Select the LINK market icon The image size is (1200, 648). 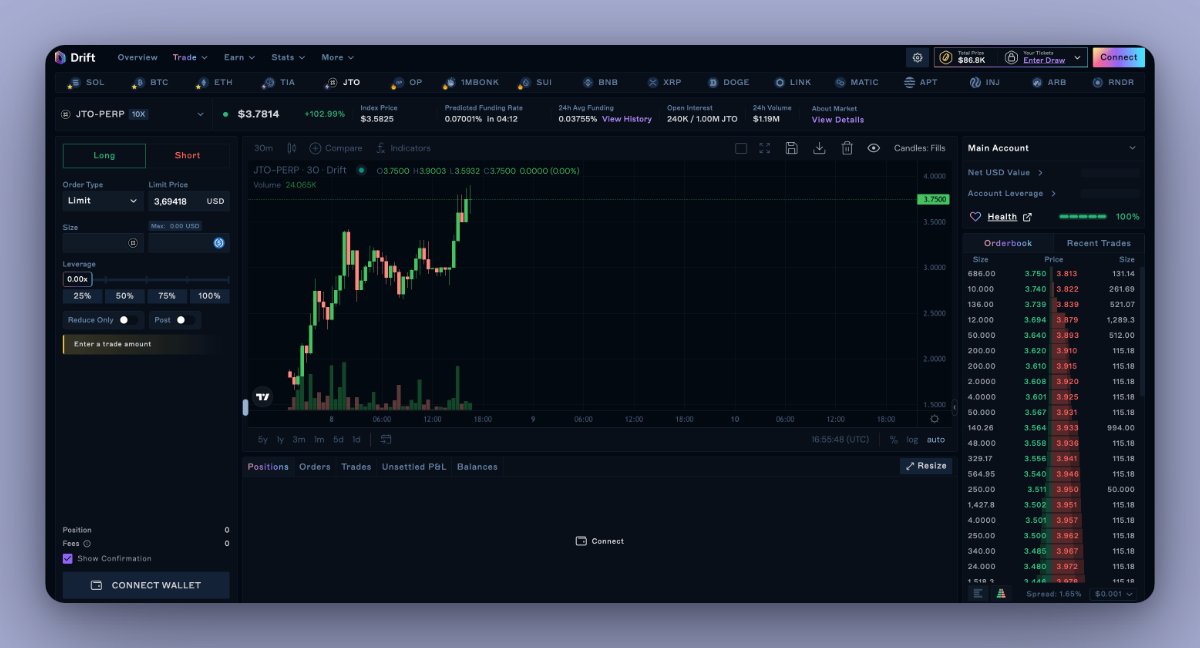coord(779,82)
